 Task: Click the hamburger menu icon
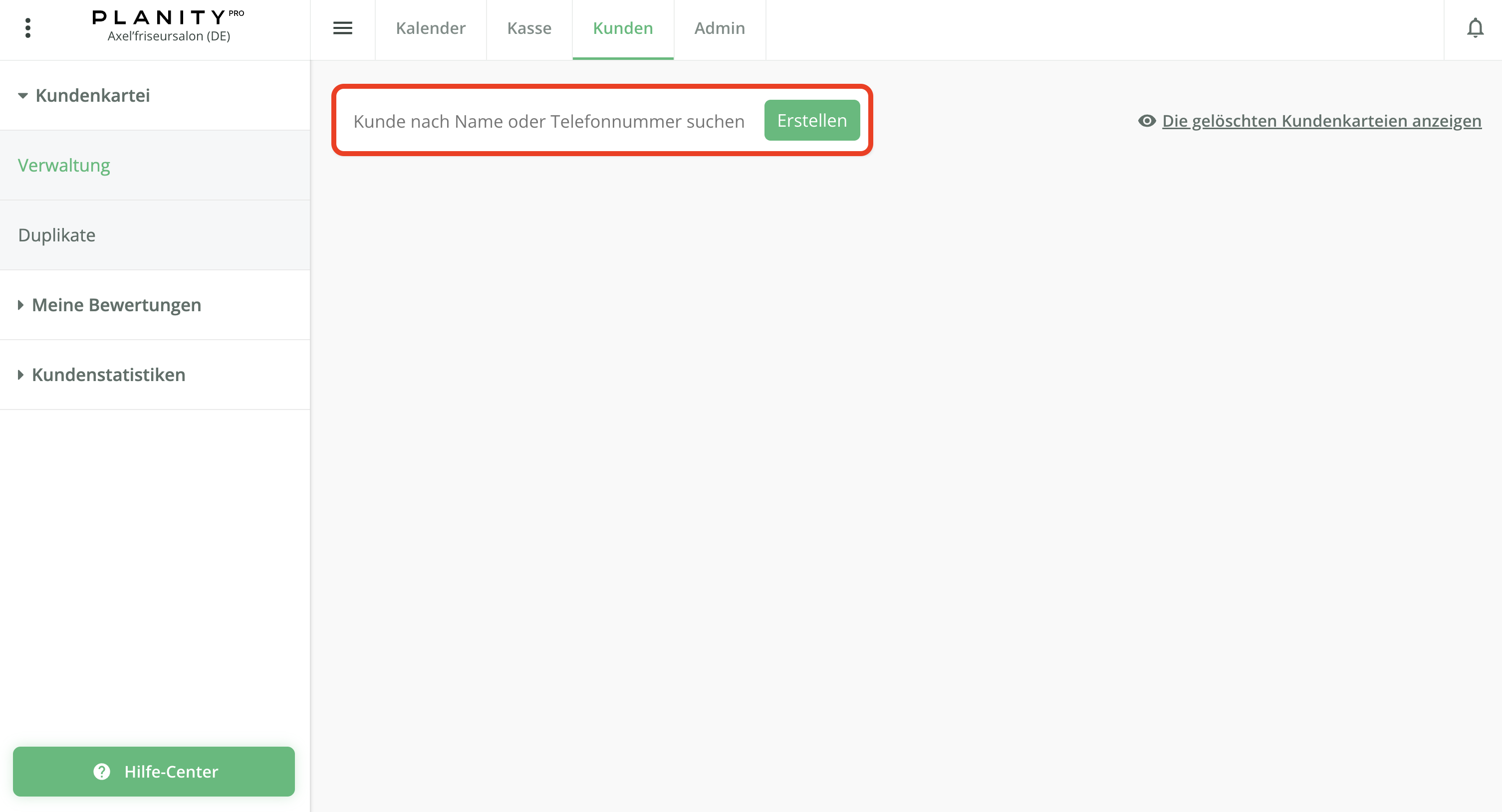[343, 27]
